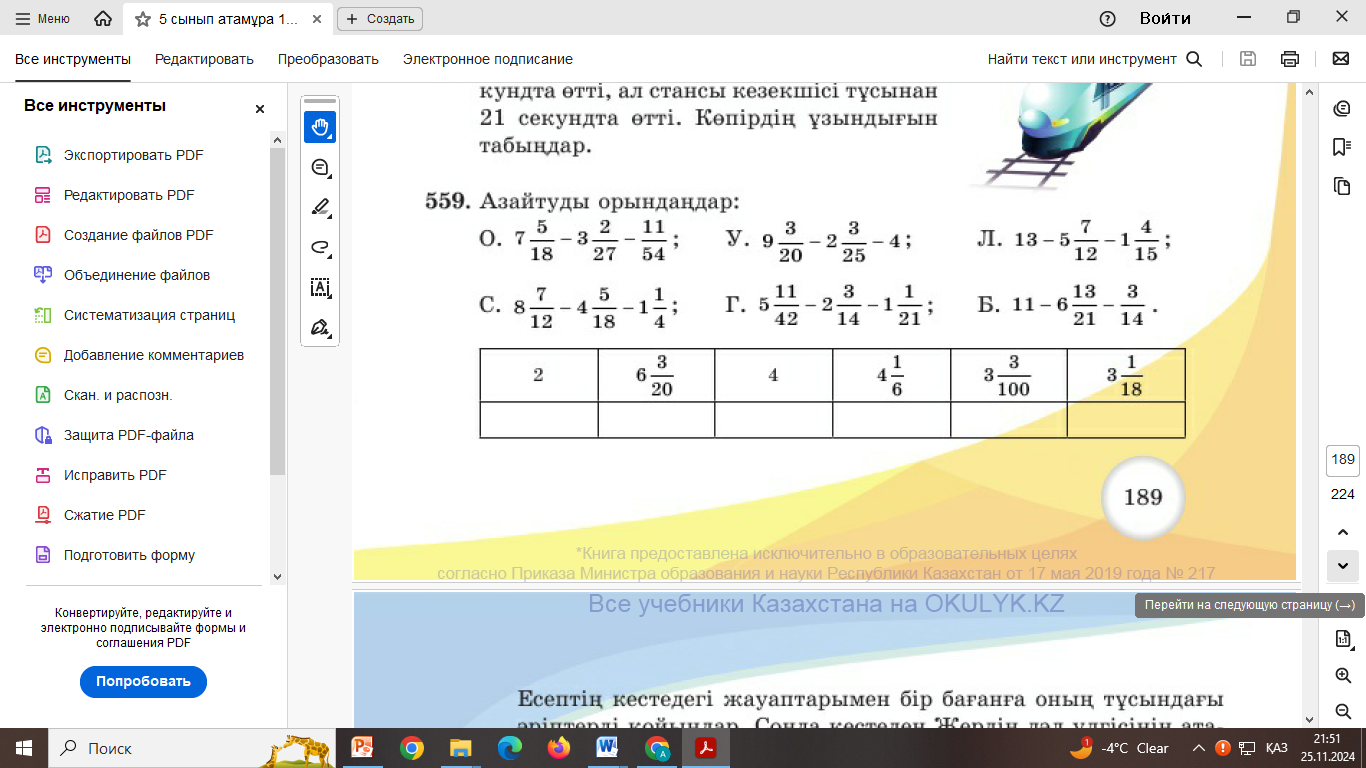This screenshot has width=1366, height=768.
Task: Select the text box AI selection tool
Action: point(320,287)
